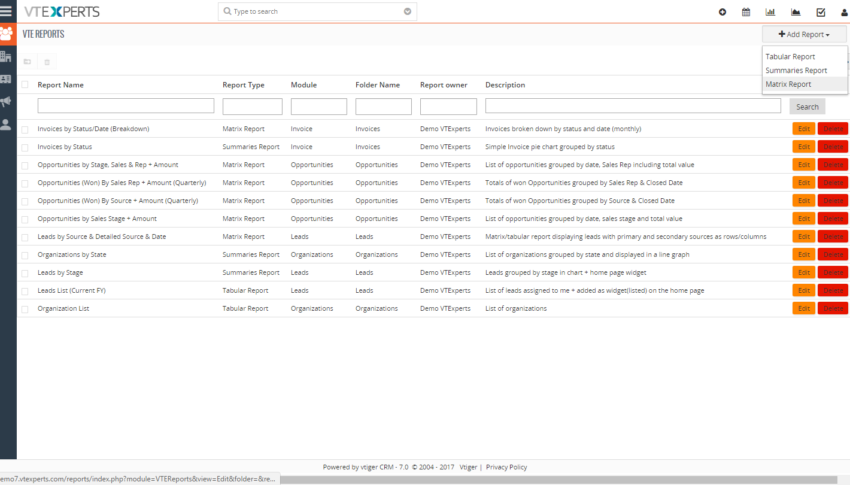Click the quick create plus icon
The width and height of the screenshot is (850, 485).
click(722, 12)
